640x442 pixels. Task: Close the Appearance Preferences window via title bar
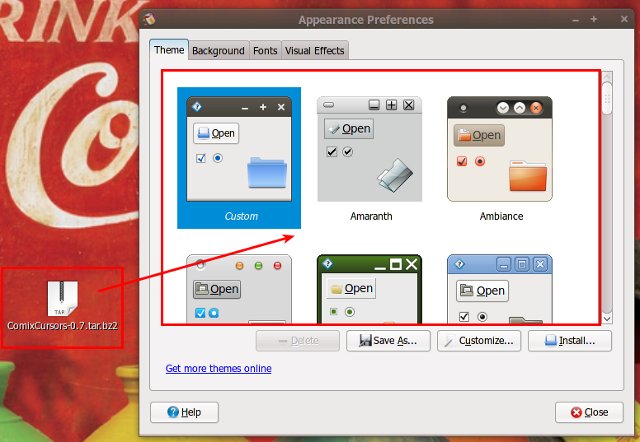[x=624, y=19]
